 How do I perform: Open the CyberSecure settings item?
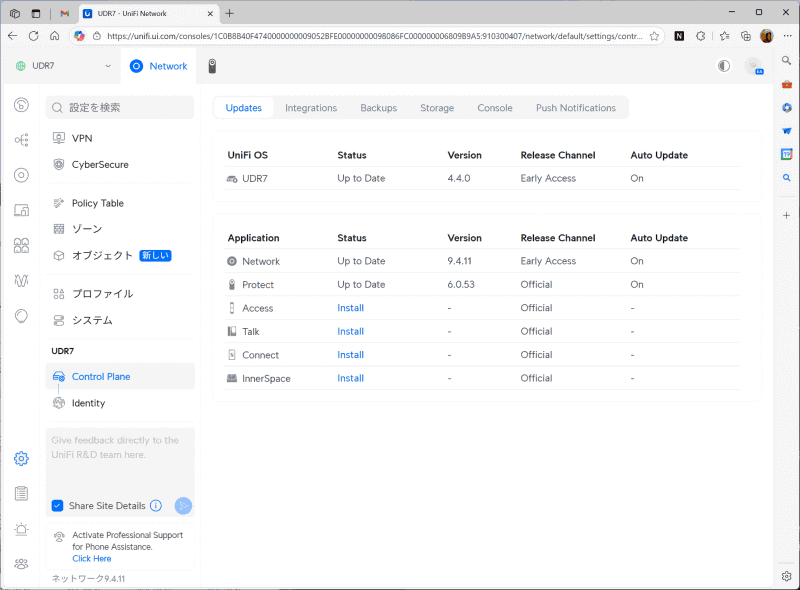pos(100,164)
